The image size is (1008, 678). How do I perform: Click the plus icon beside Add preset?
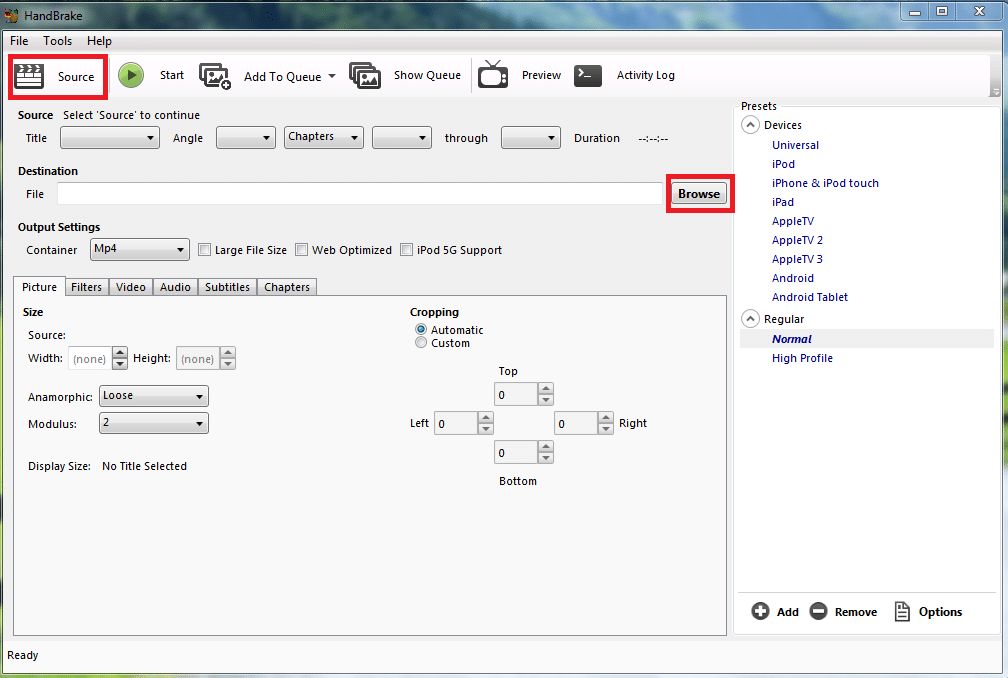pos(760,611)
